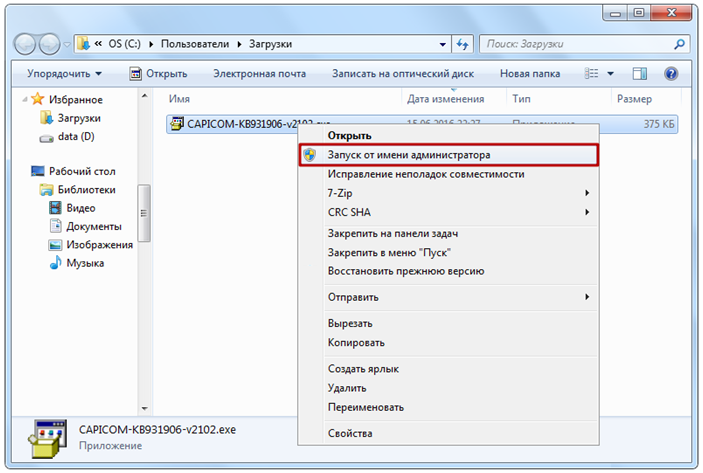Select Свойства in the context menu
The image size is (703, 473).
[x=350, y=433]
